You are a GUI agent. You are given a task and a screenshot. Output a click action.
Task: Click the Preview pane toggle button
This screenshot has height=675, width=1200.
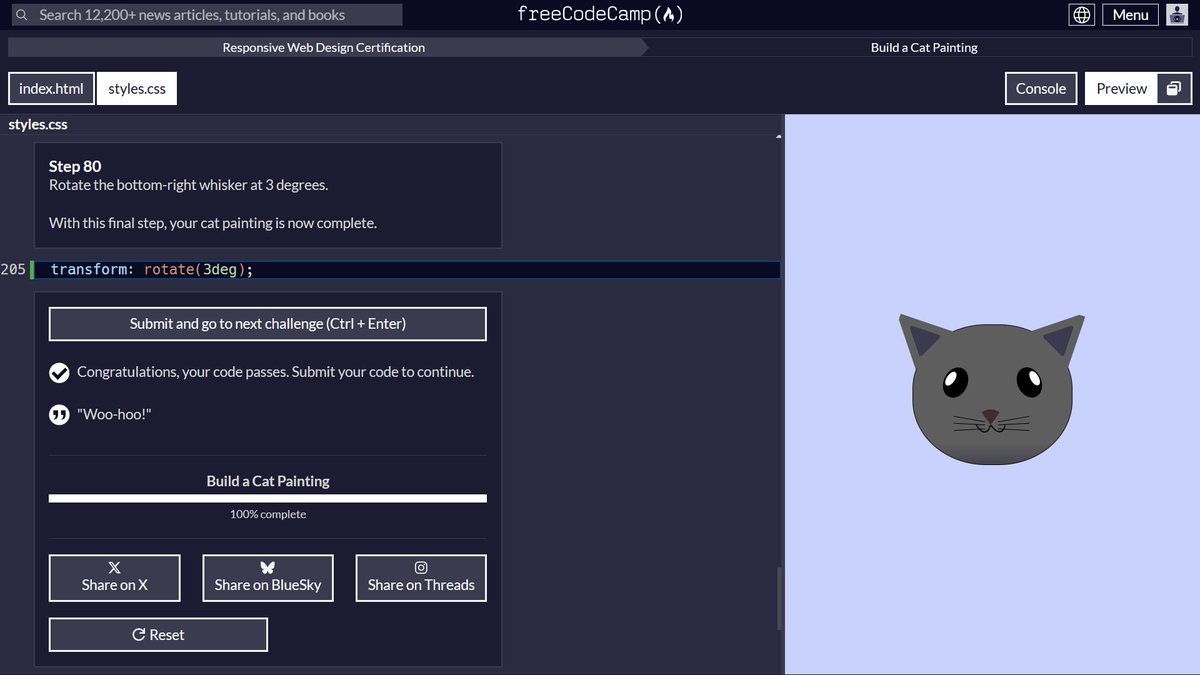click(x=1121, y=88)
